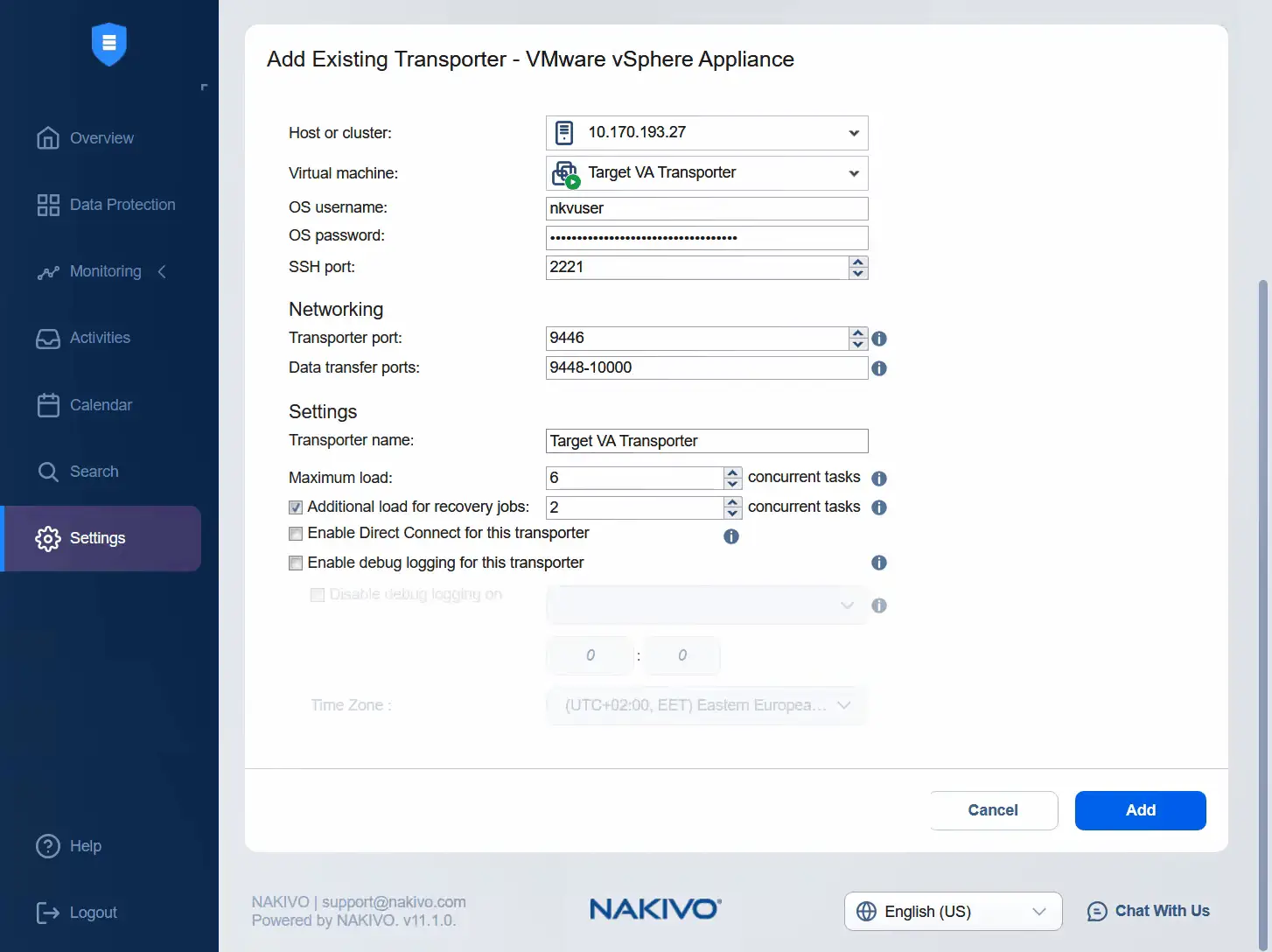Screen dimensions: 1272x952
Task: Select the Activities sidebar icon
Action: pos(49,338)
